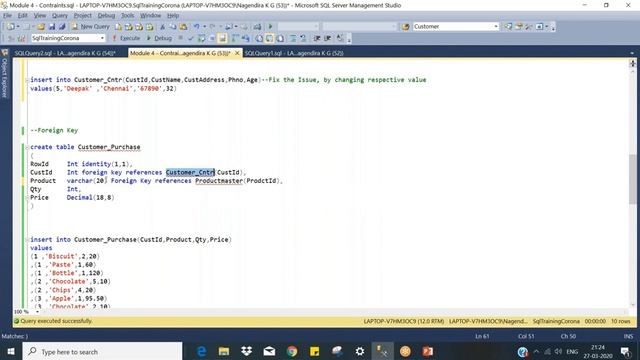Click the Cut icon

tap(162, 27)
